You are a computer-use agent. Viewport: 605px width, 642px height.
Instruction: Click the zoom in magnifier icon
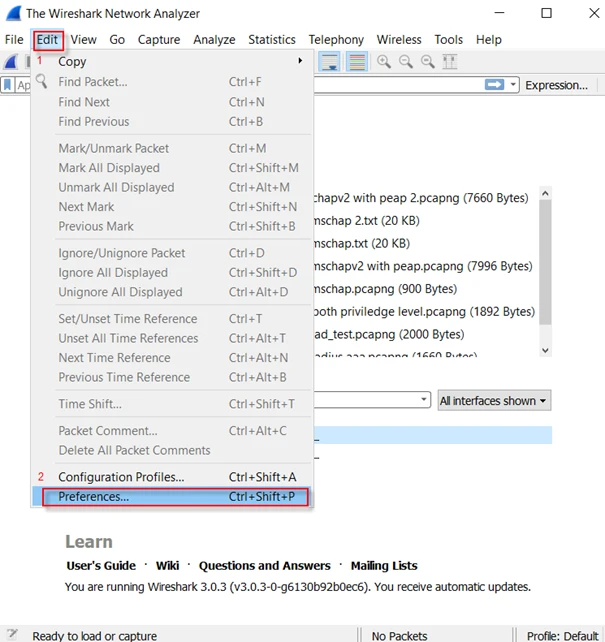(384, 62)
